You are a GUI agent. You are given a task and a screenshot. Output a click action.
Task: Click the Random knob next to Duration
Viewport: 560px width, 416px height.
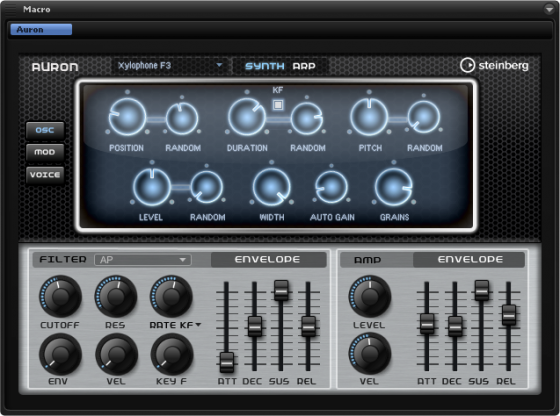click(307, 119)
